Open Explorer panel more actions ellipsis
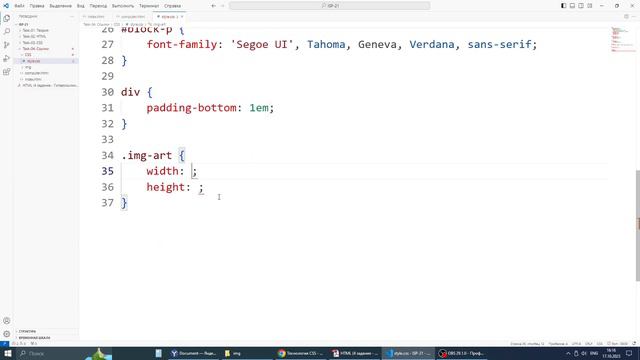Image resolution: width=640 pixels, height=360 pixels. [72, 16]
